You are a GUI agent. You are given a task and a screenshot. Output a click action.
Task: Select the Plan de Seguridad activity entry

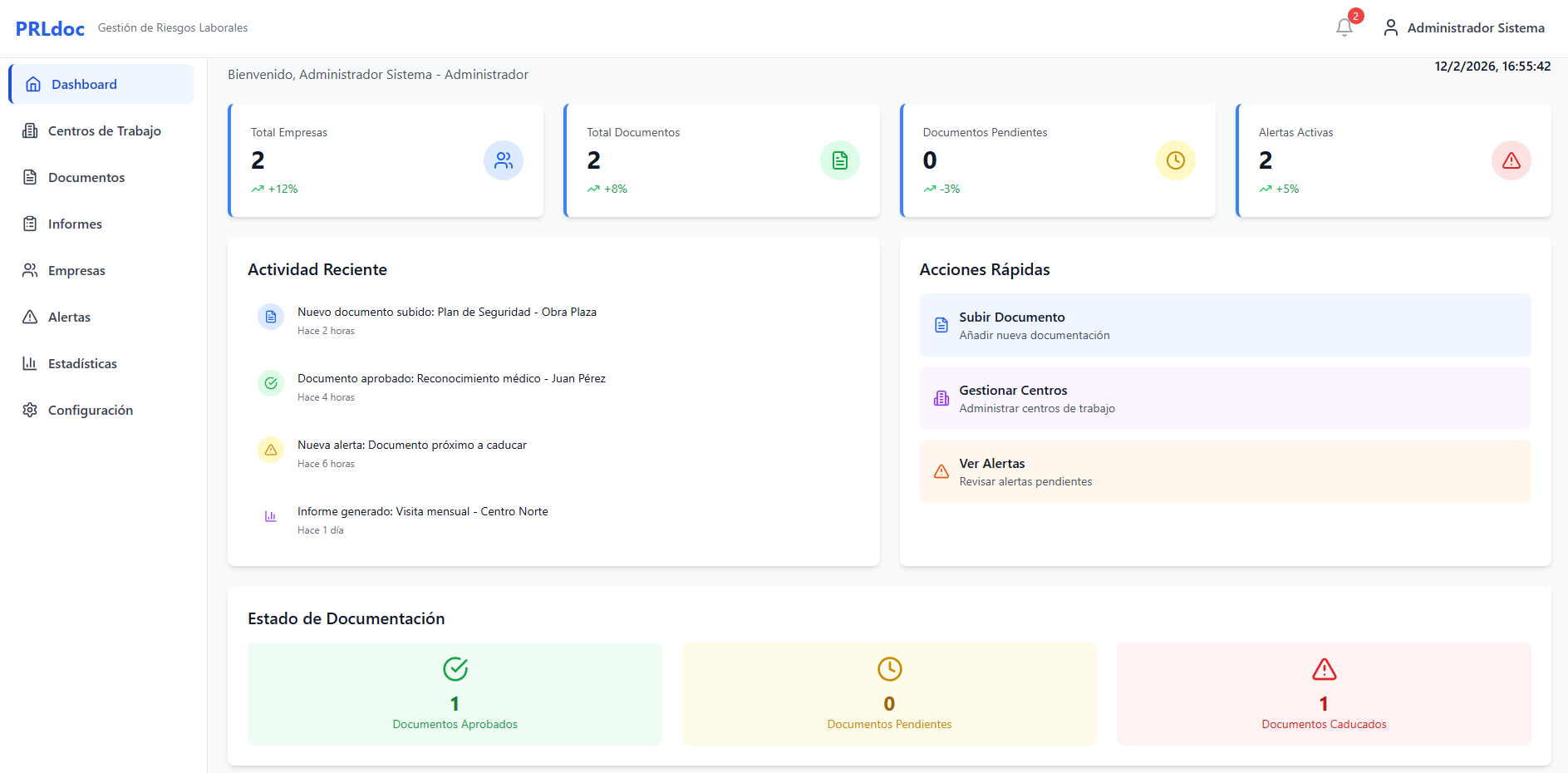coord(446,313)
